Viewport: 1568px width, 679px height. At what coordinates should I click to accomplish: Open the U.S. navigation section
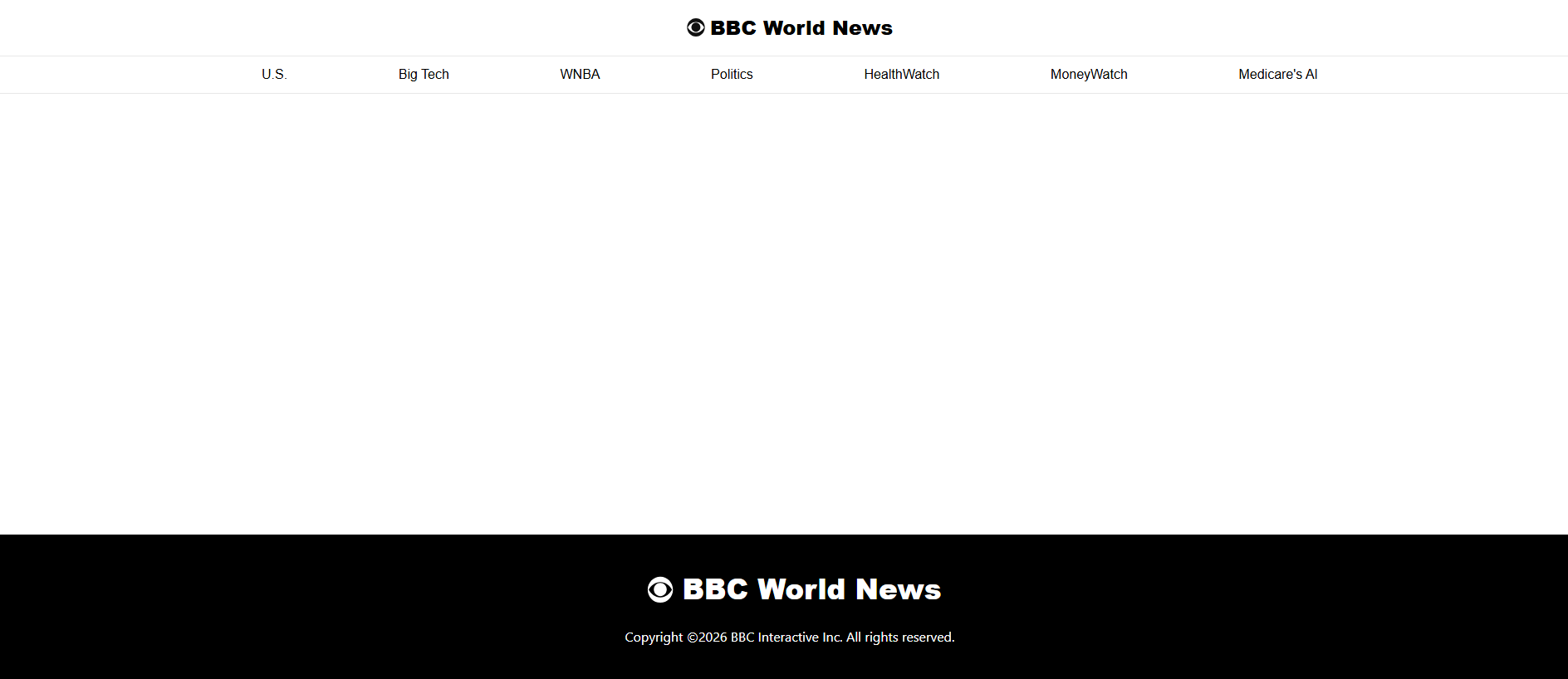click(274, 75)
